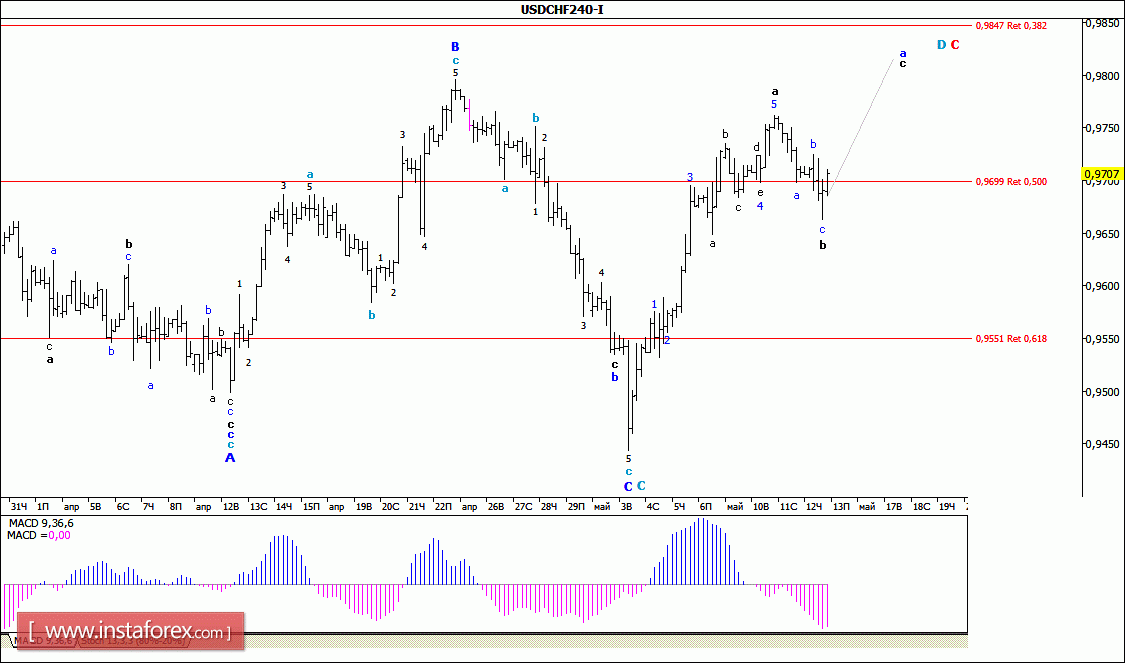Click the 0,9500 price axis value

pyautogui.click(x=1103, y=392)
